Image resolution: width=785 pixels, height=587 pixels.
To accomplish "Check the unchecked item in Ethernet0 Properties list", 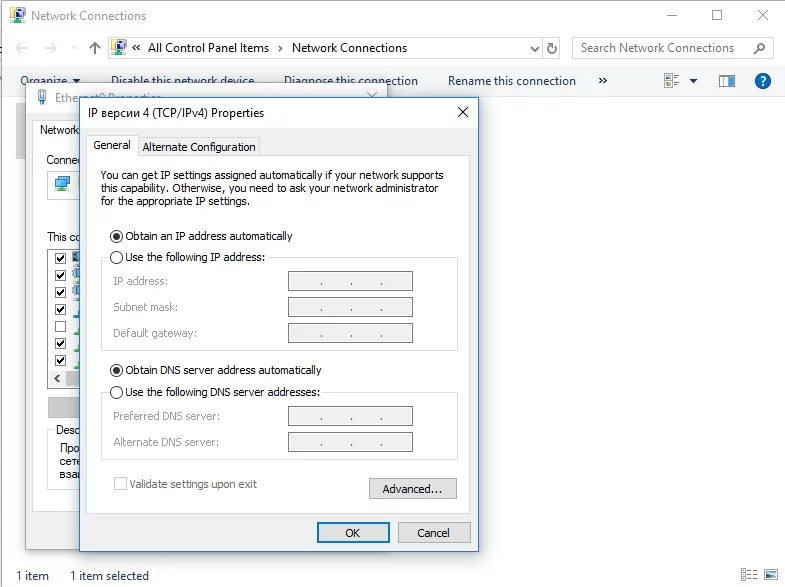I will tap(61, 326).
